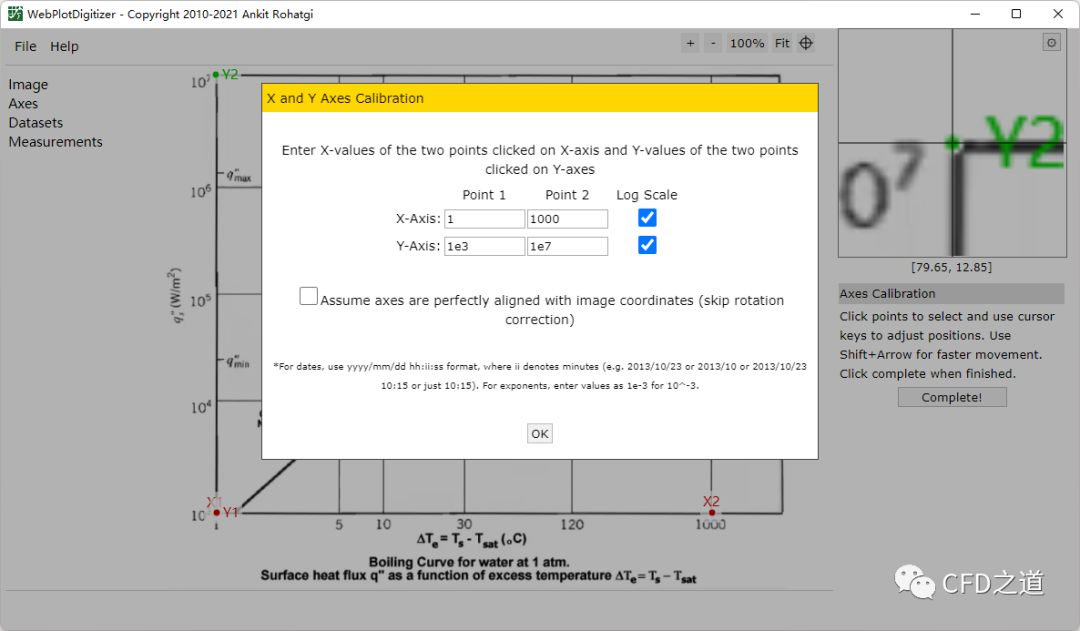
Task: Click the zoom in plus button
Action: 690,43
